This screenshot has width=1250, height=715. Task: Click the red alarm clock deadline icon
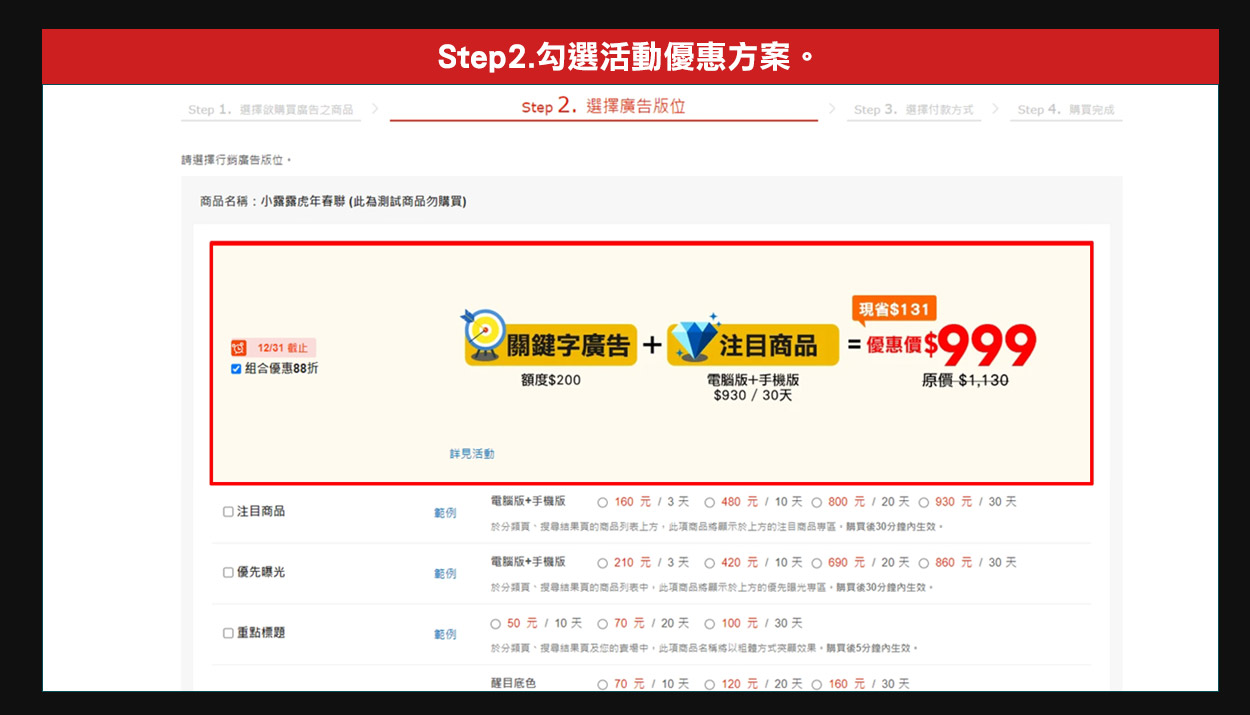239,348
